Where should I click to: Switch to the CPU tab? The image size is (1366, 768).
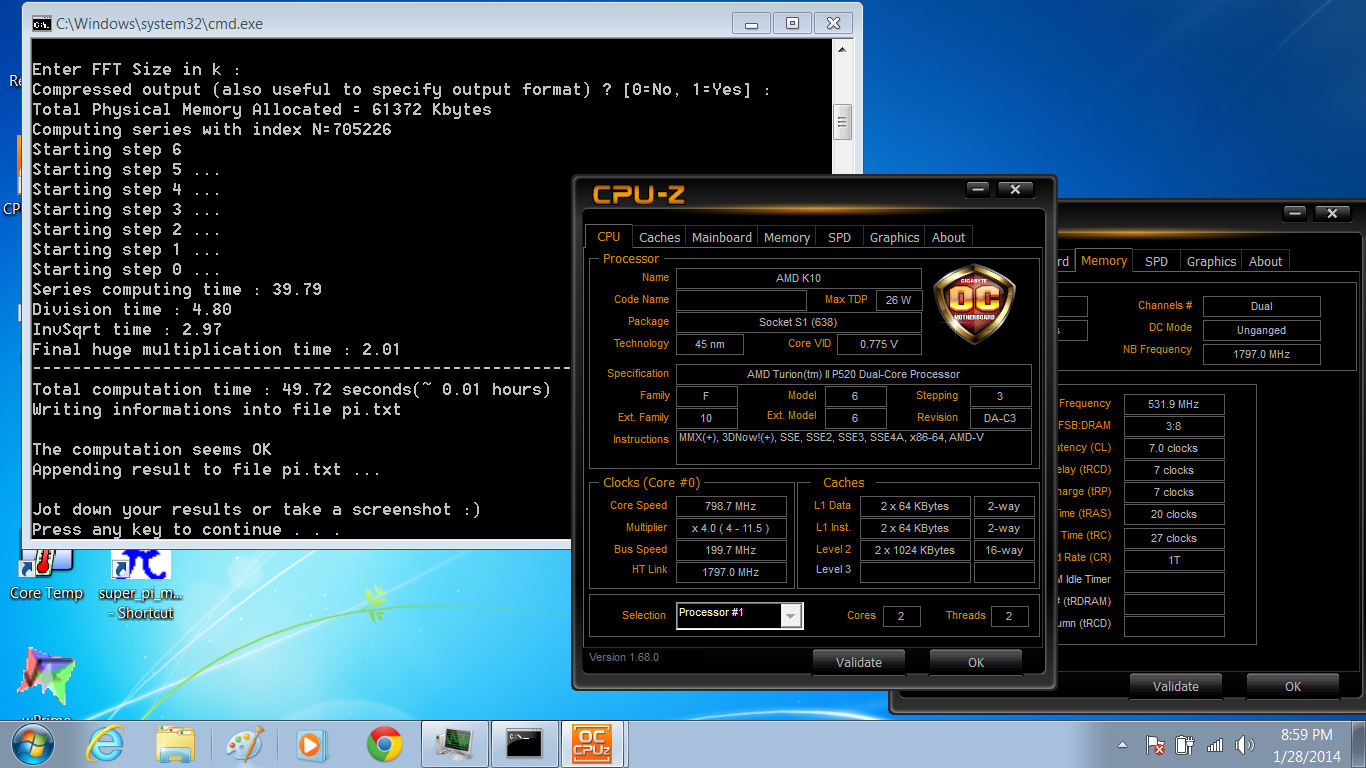click(608, 237)
